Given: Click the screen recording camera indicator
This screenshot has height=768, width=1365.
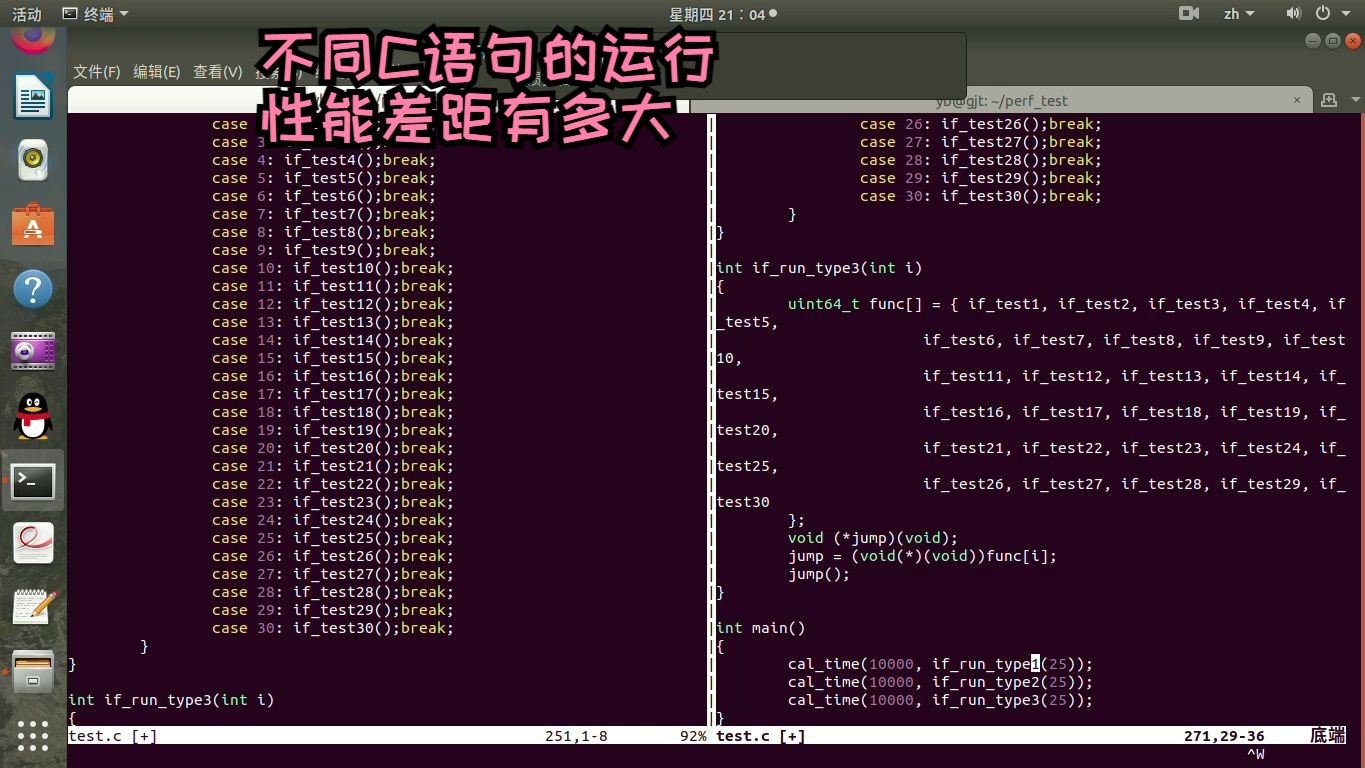Looking at the screenshot, I should coord(1189,14).
